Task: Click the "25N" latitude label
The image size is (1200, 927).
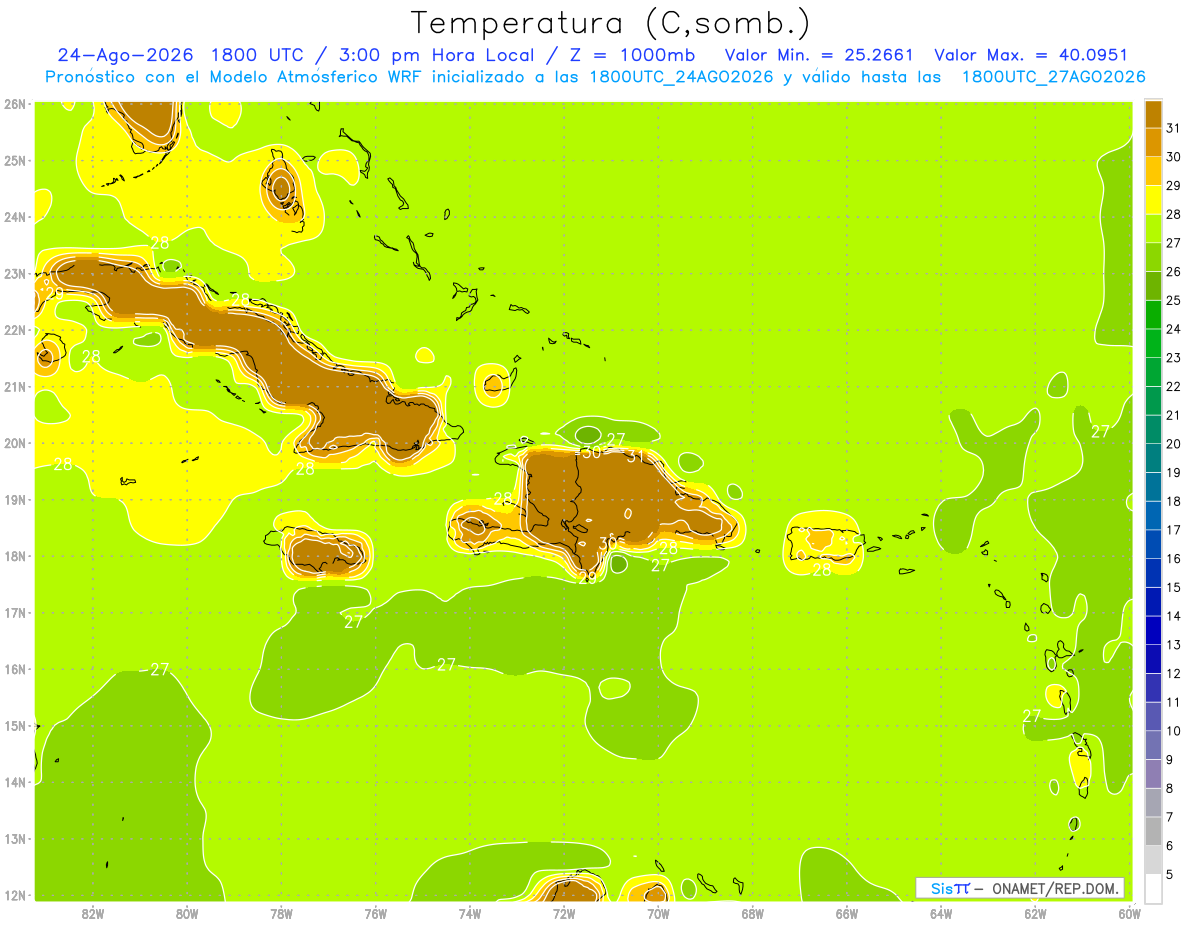Action: coord(14,160)
